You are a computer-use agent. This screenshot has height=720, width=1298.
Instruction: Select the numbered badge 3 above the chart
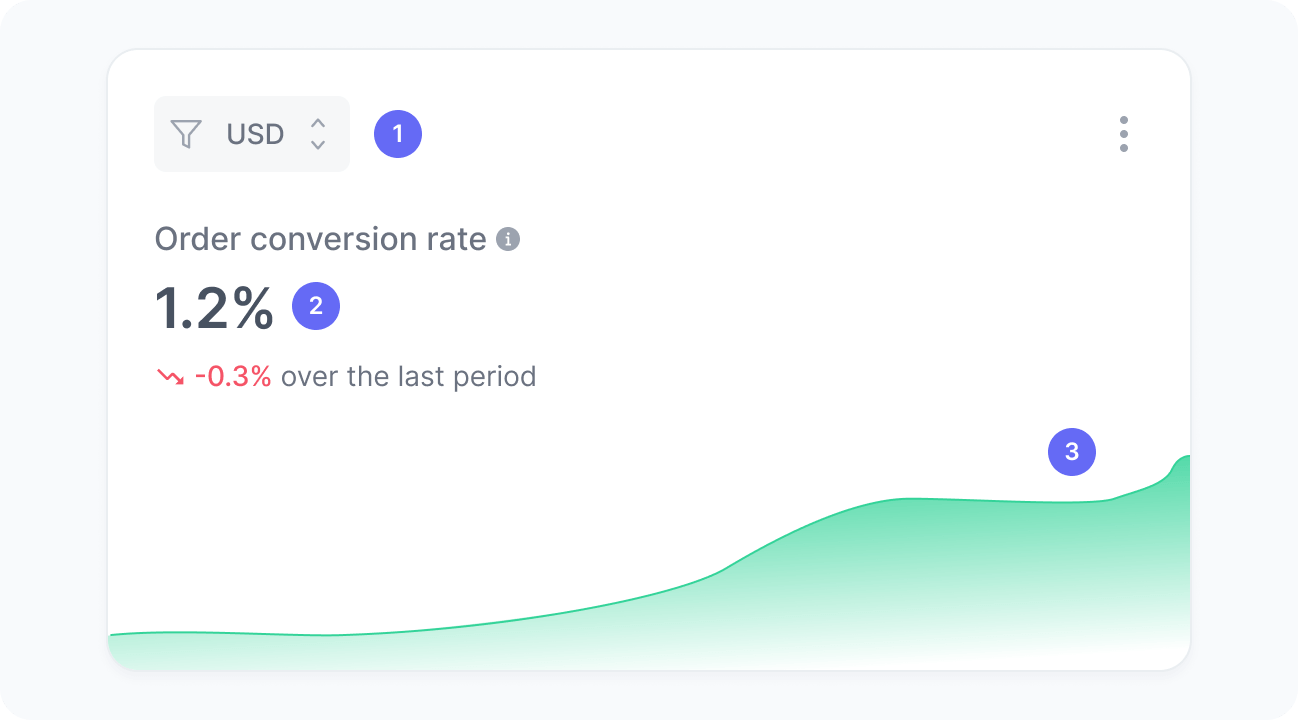[1071, 452]
